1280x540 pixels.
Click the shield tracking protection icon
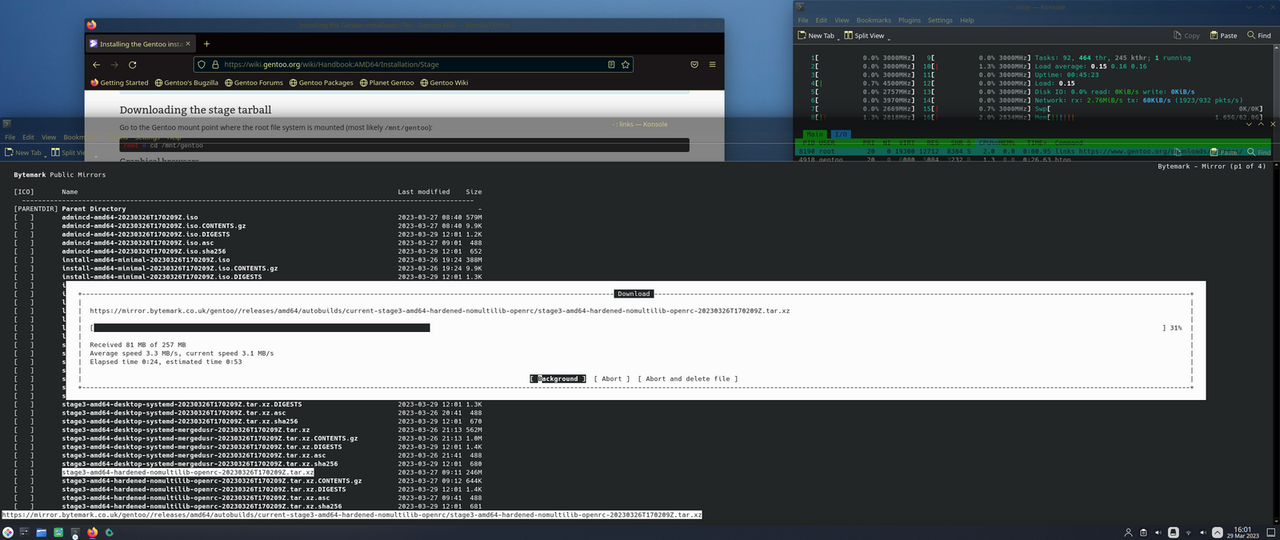[200, 64]
